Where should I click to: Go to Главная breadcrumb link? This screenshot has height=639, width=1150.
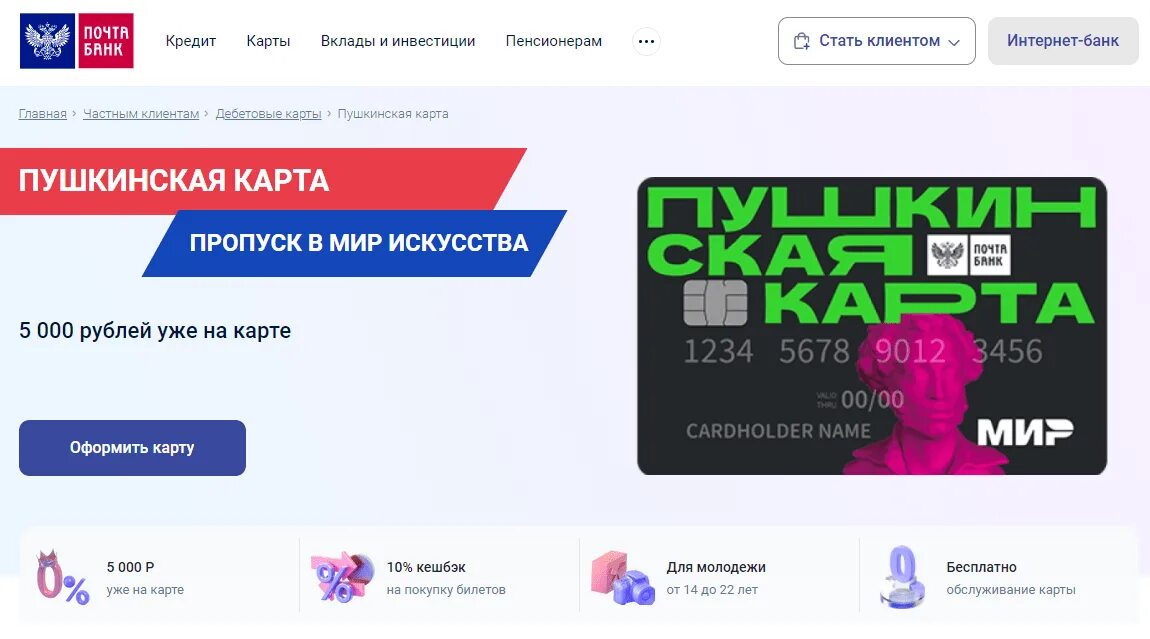pyautogui.click(x=43, y=114)
